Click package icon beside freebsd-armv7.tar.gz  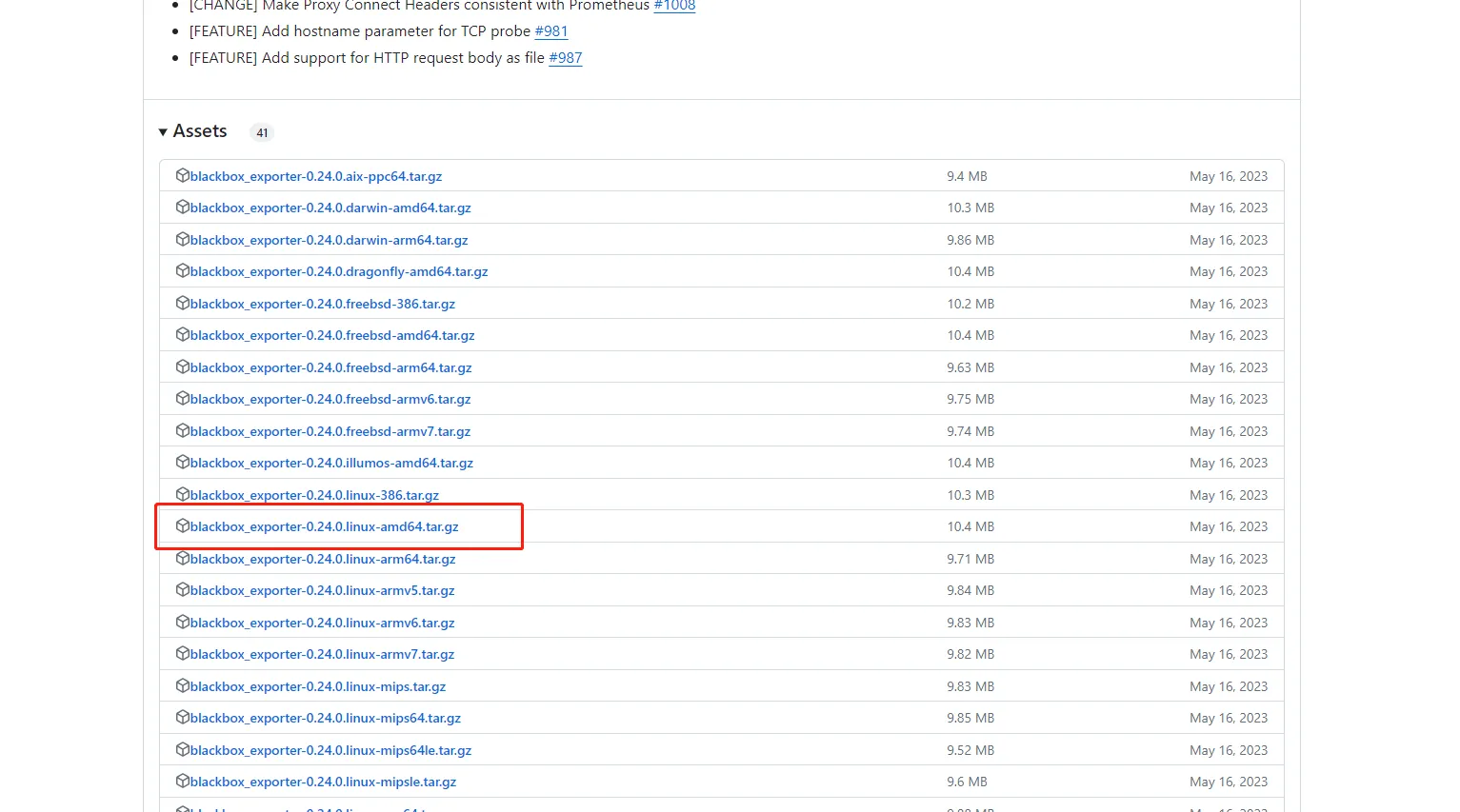tap(183, 430)
